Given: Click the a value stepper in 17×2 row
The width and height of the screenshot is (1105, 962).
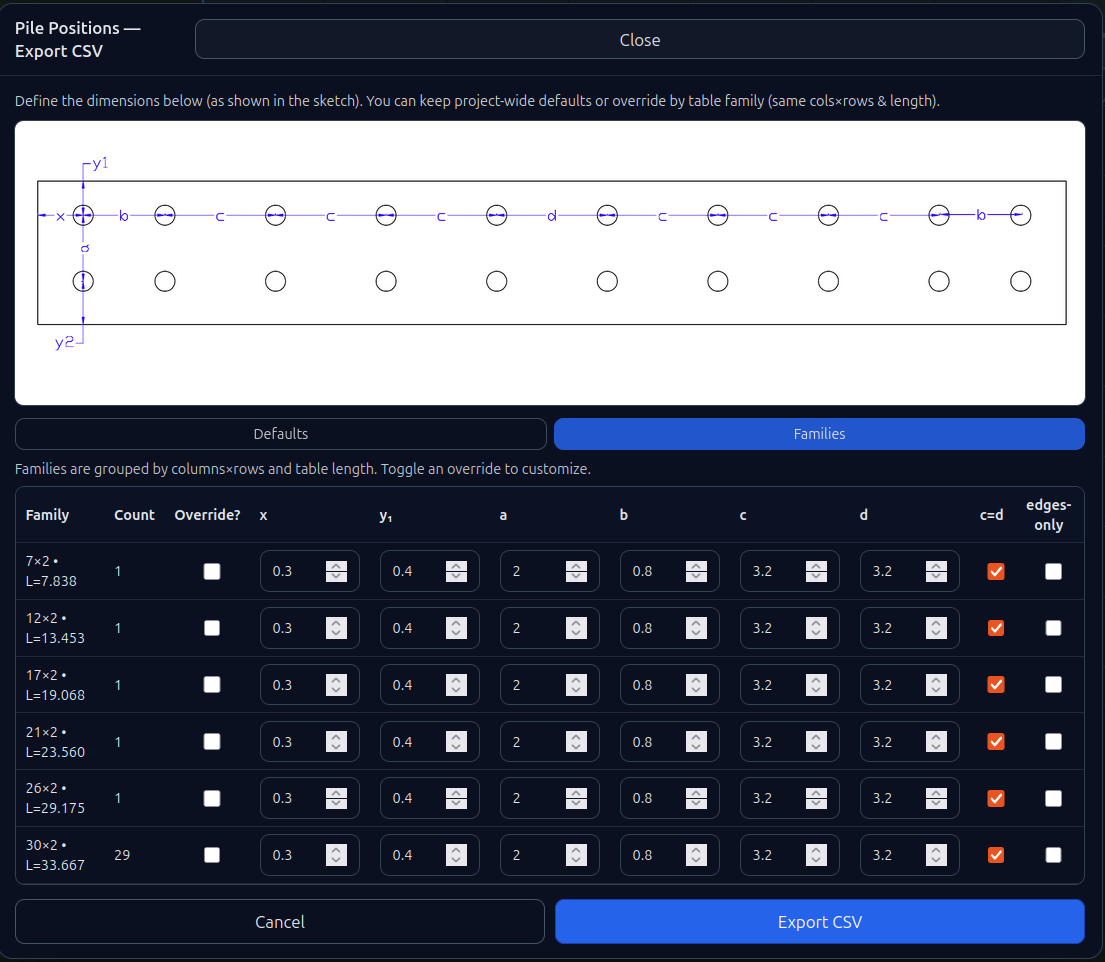Looking at the screenshot, I should (577, 685).
